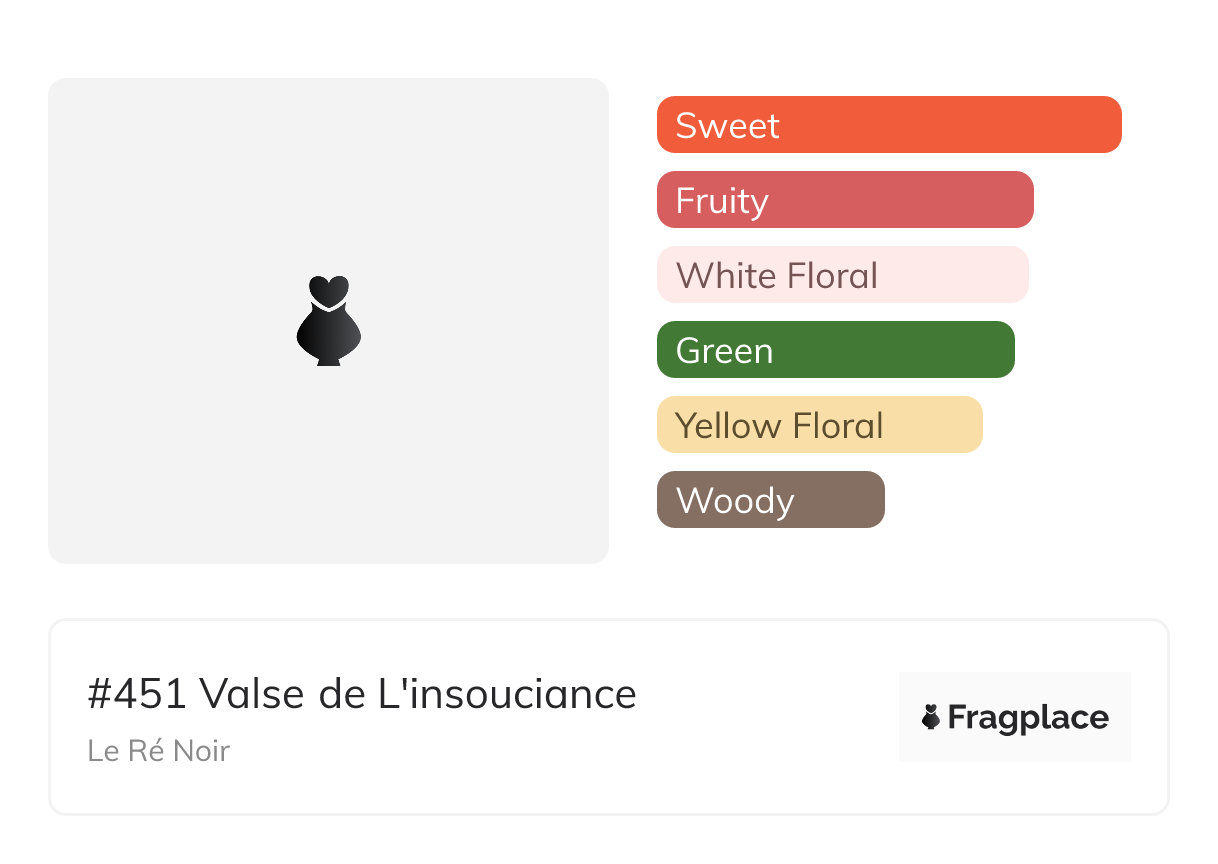Image resolution: width=1218 pixels, height=864 pixels.
Task: Click the heart-shaped cap of bottle icon
Action: coord(328,290)
